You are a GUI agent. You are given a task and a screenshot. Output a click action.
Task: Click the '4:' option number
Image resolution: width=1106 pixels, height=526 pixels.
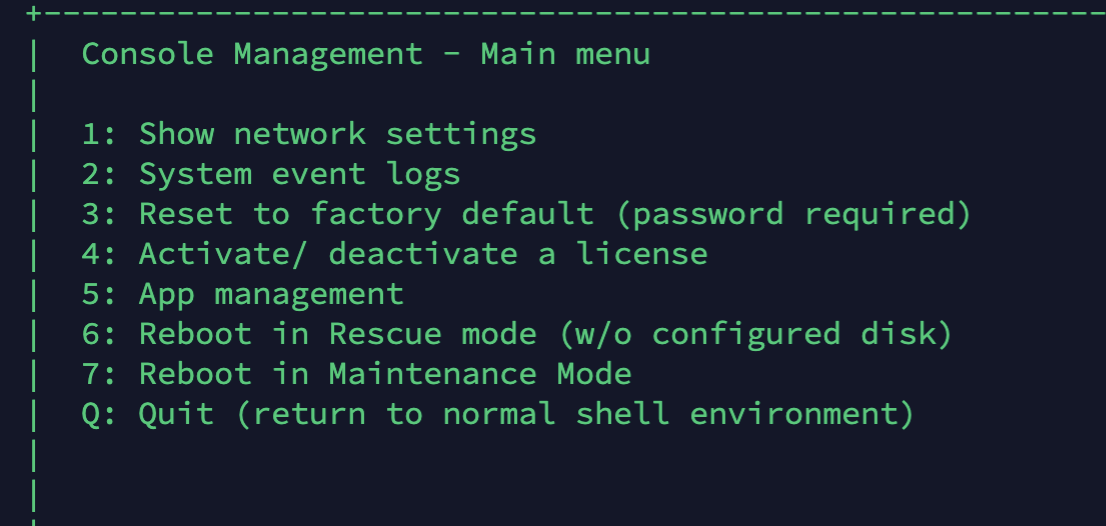100,254
